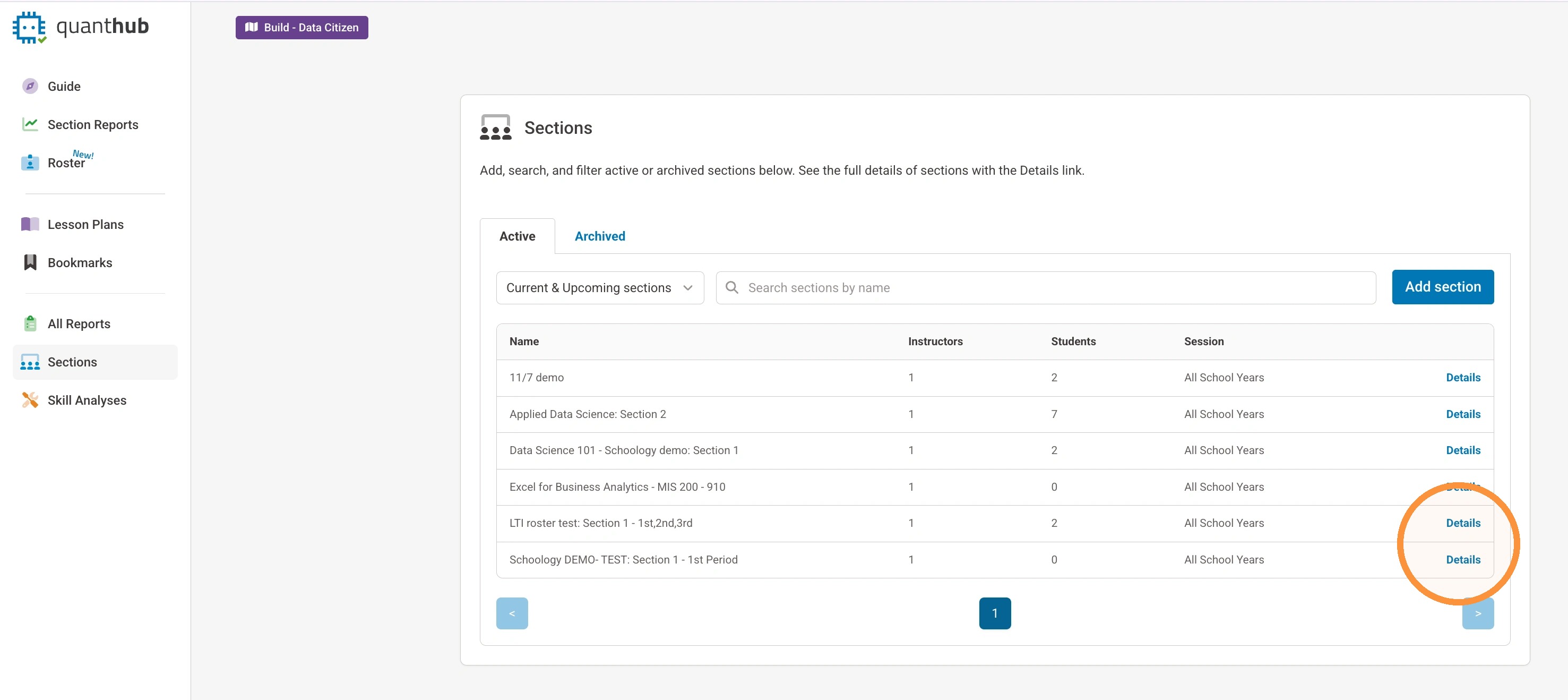Go to previous page arrow button

pyautogui.click(x=512, y=613)
